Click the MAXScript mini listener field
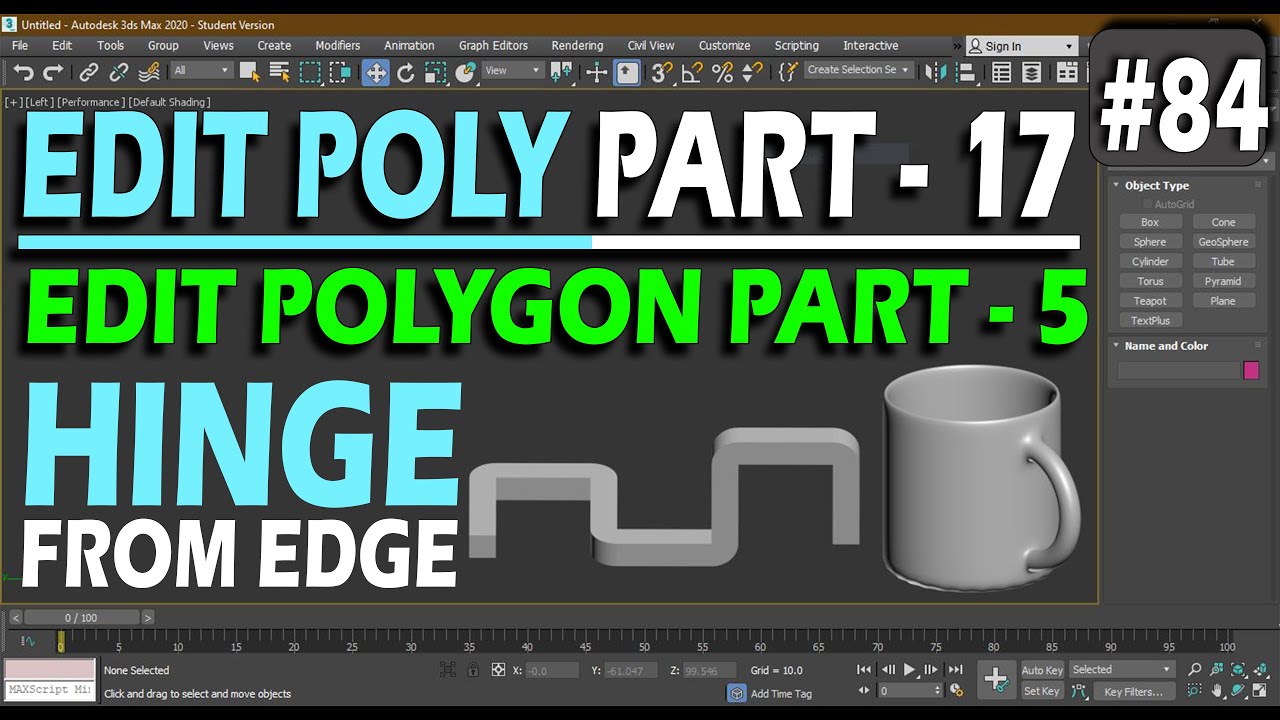This screenshot has height=720, width=1280. pos(50,691)
